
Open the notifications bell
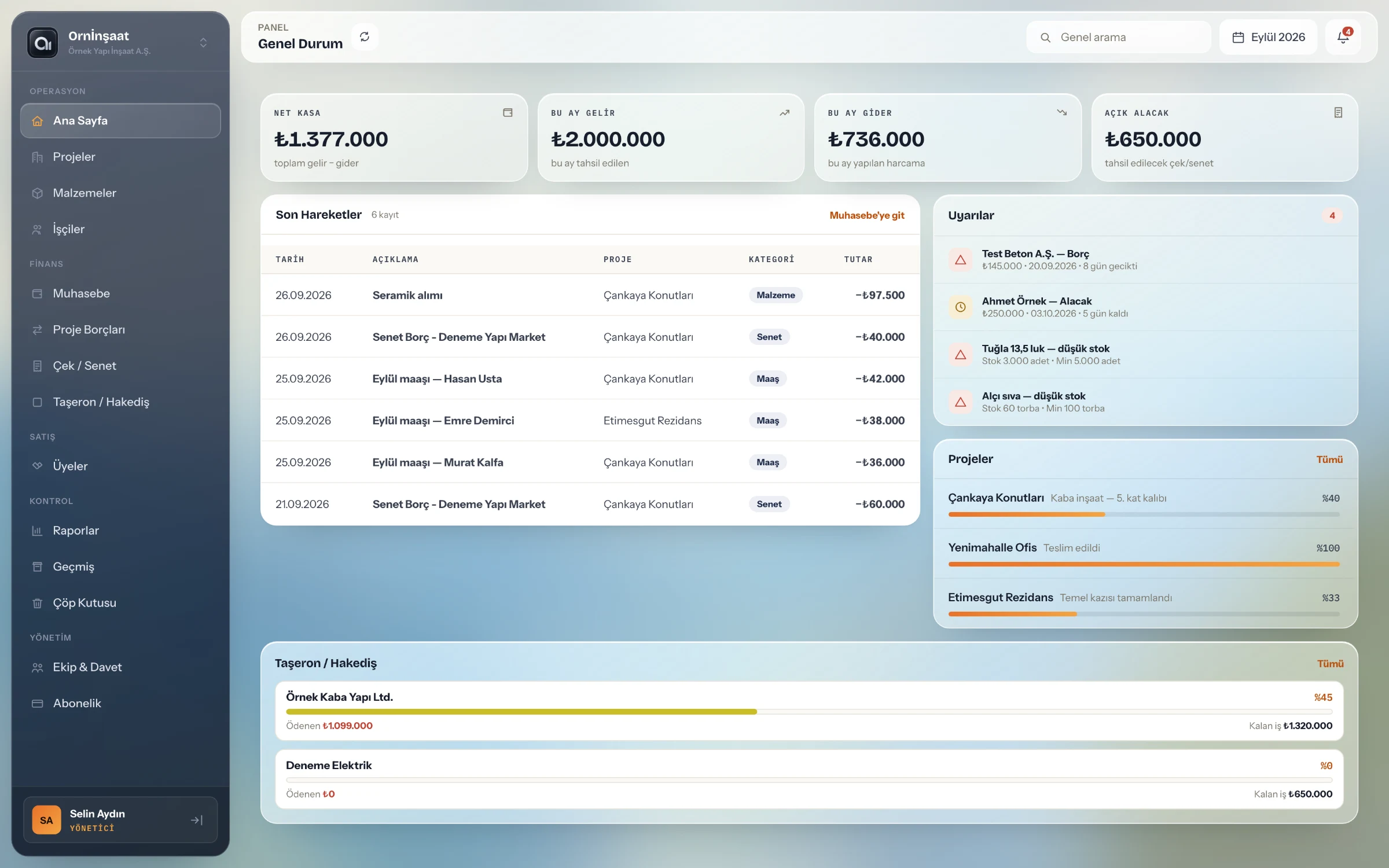point(1343,37)
